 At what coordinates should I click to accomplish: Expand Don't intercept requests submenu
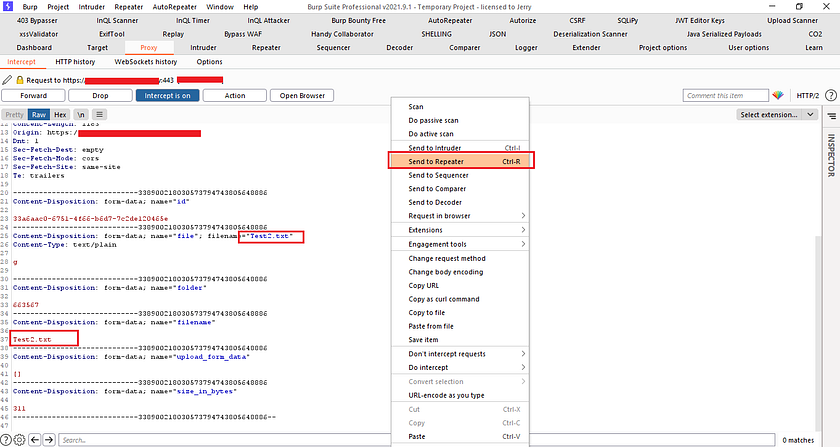tap(460, 354)
